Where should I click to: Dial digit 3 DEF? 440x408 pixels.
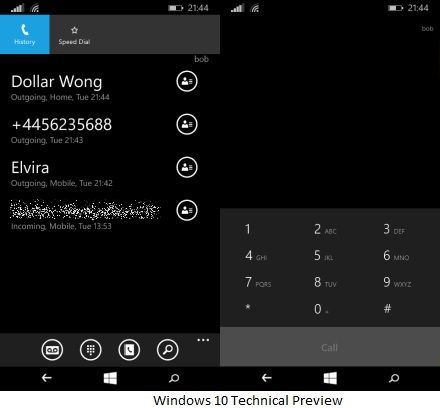(x=394, y=229)
